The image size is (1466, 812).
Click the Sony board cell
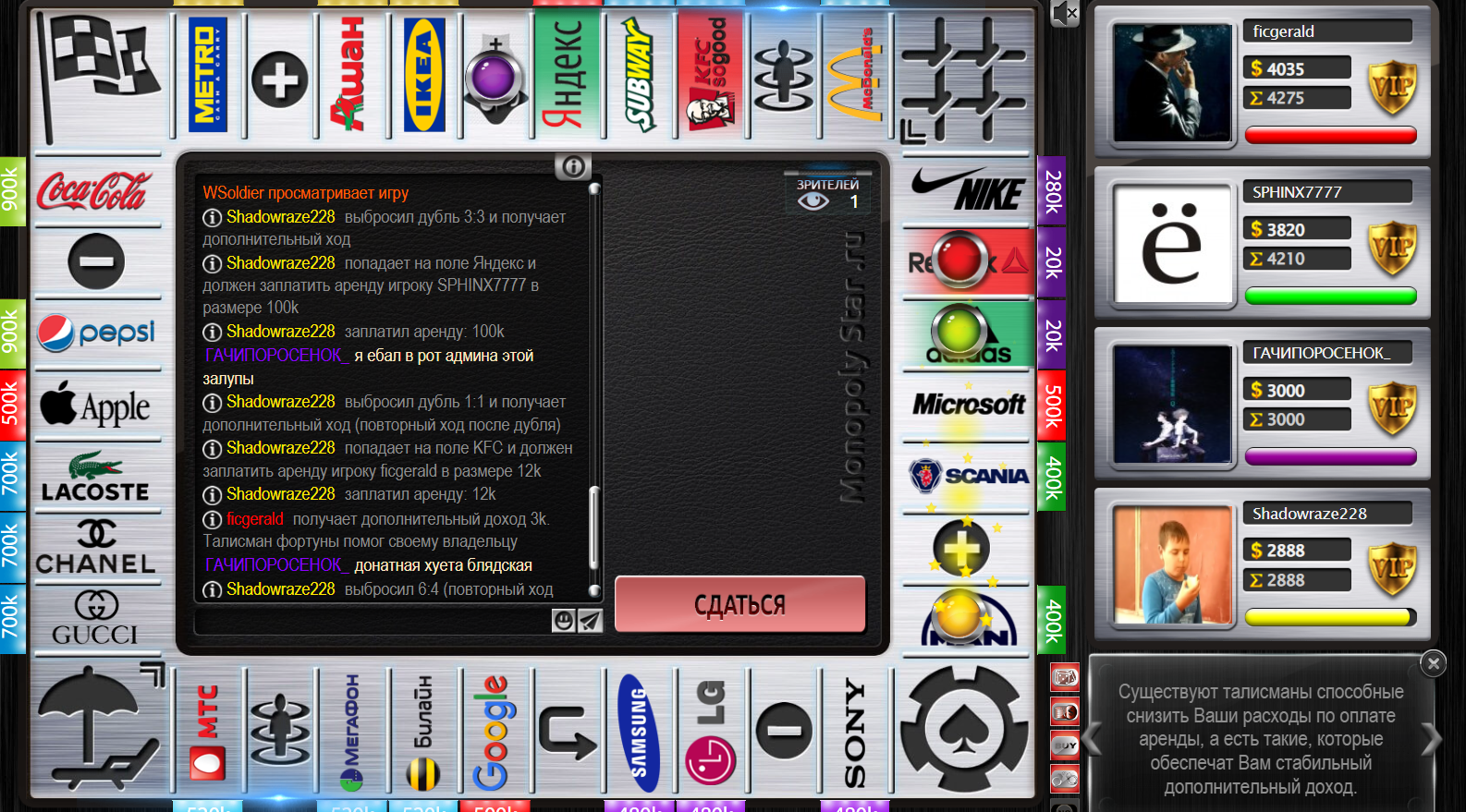[855, 732]
